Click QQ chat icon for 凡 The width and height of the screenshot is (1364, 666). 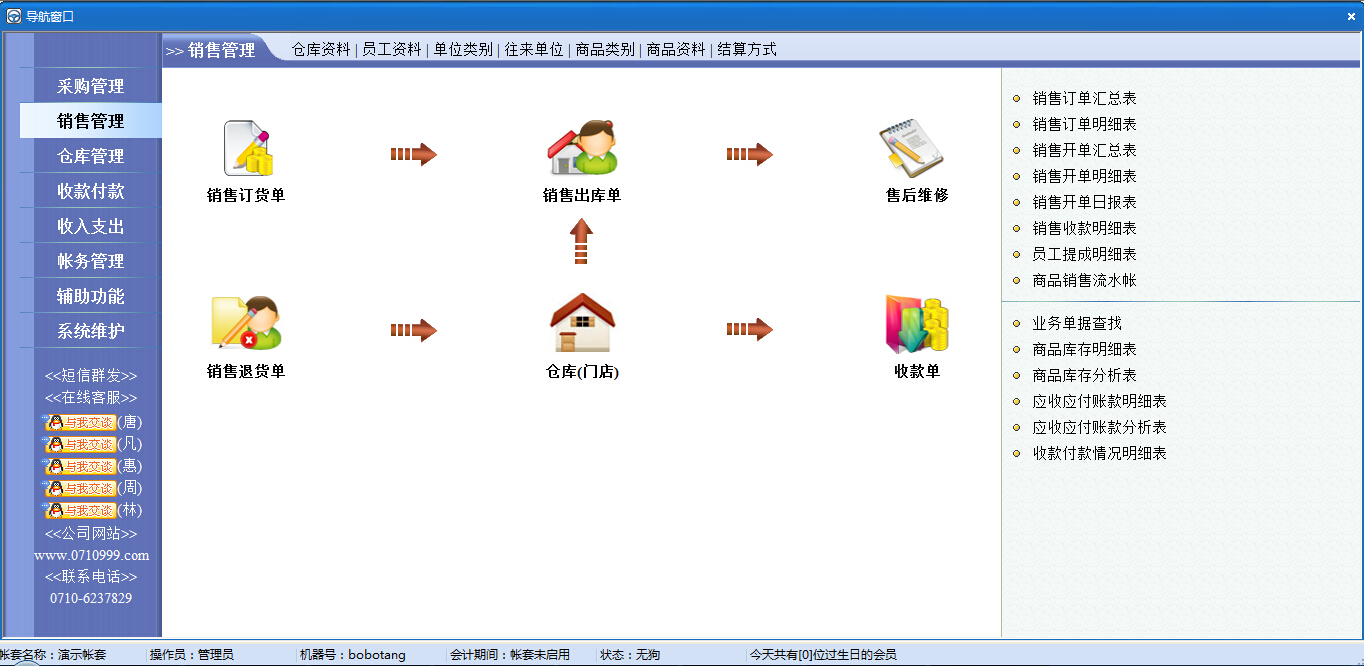click(81, 444)
